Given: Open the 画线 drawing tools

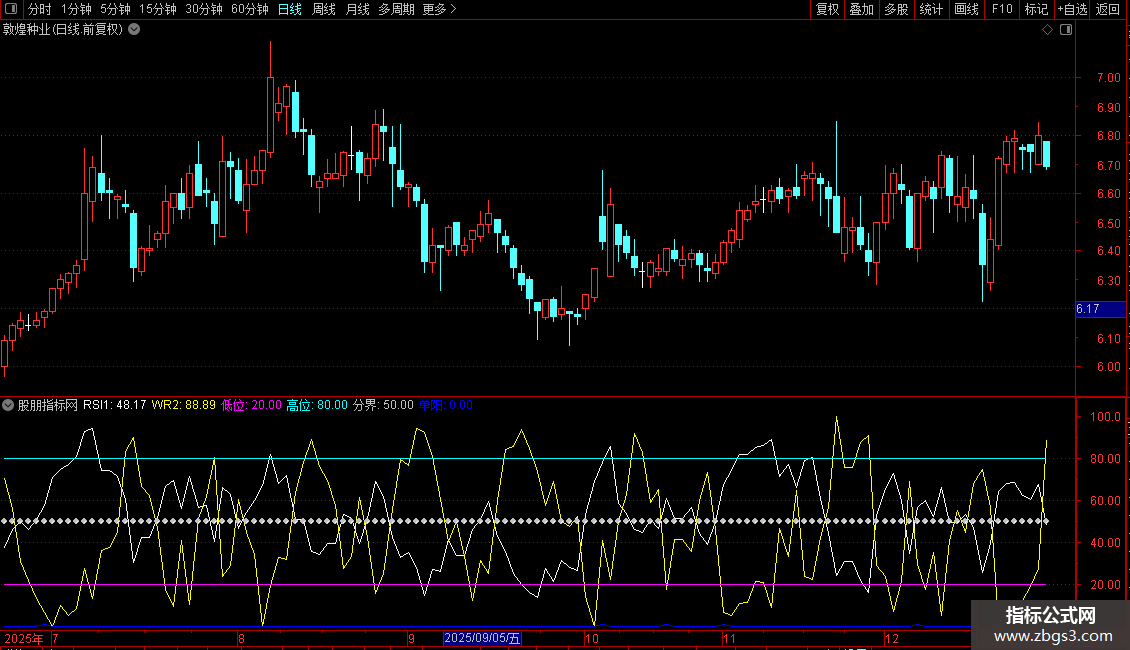Looking at the screenshot, I should coord(966,9).
